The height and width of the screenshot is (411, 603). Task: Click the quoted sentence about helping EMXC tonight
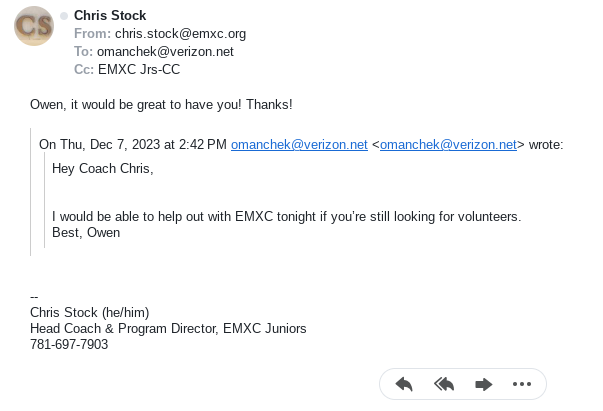[286, 216]
